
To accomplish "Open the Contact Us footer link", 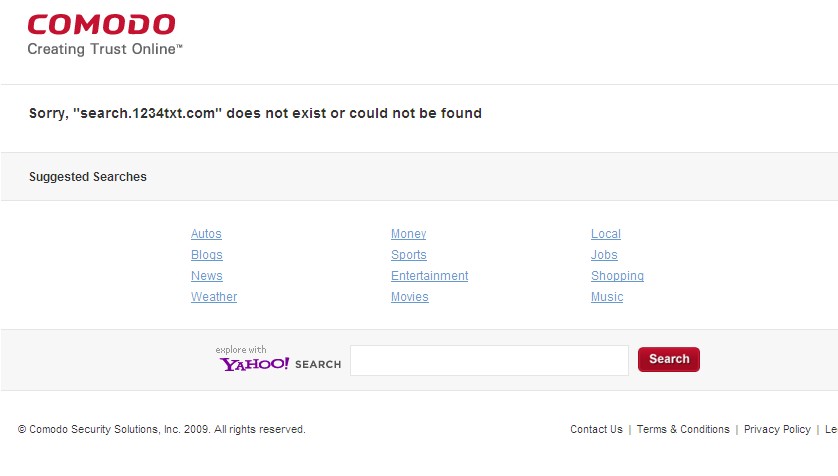I will 596,430.
